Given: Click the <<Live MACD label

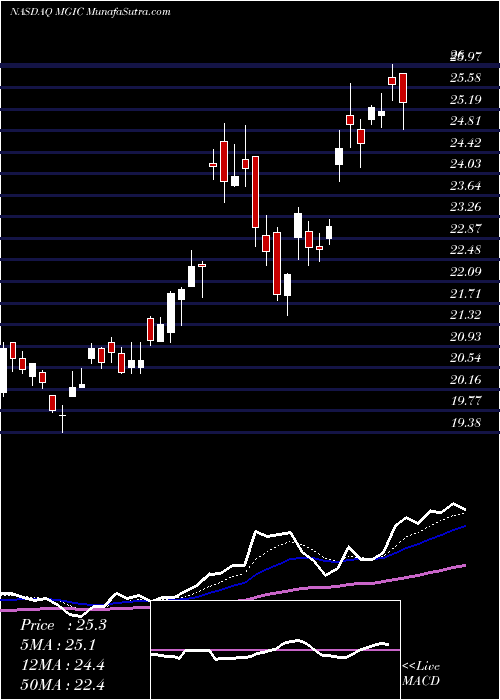Looking at the screenshot, I should pyautogui.click(x=421, y=674).
